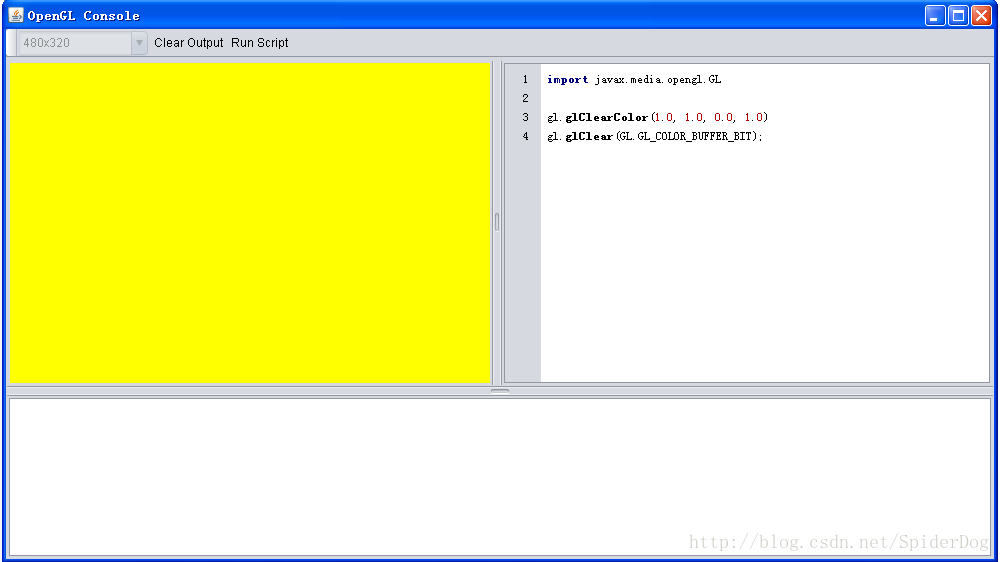Click the vertical split pane divider handle
The image size is (1000, 562).
click(x=497, y=222)
